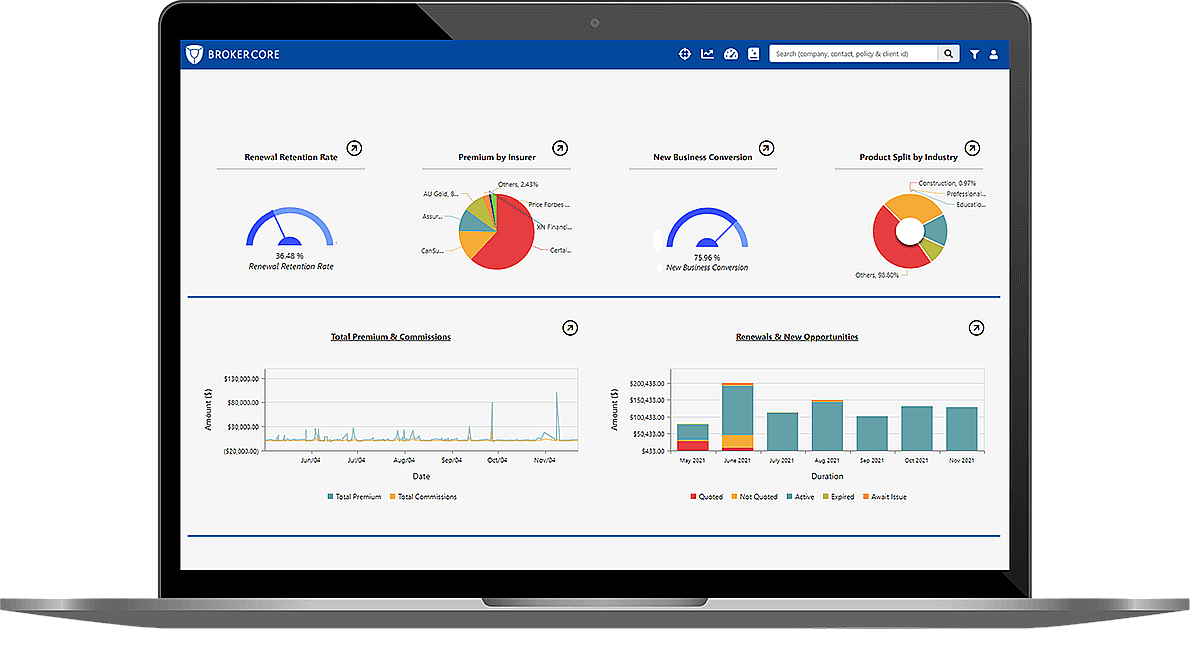Toggle the Total Premium legend series
Screen dimensions: 1200x651
[355, 497]
